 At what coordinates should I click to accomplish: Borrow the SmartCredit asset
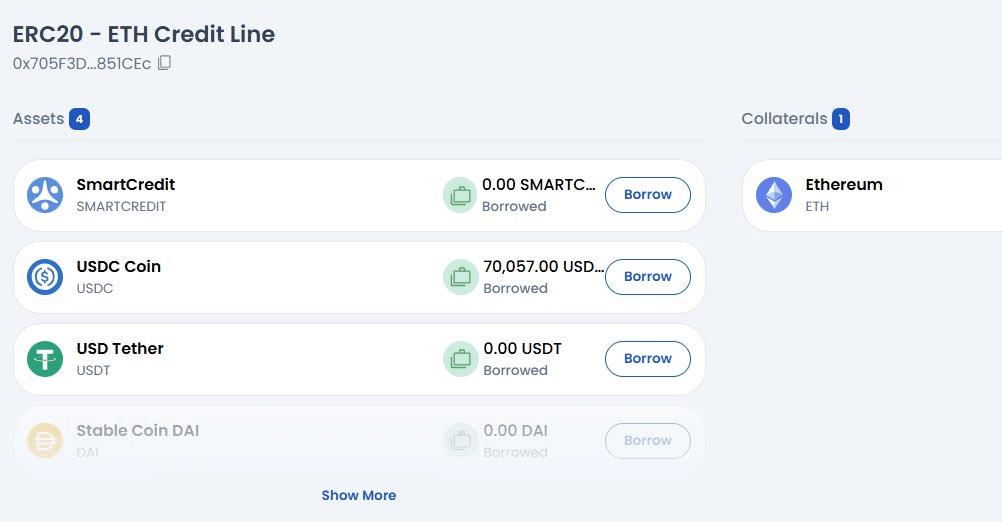tap(647, 195)
